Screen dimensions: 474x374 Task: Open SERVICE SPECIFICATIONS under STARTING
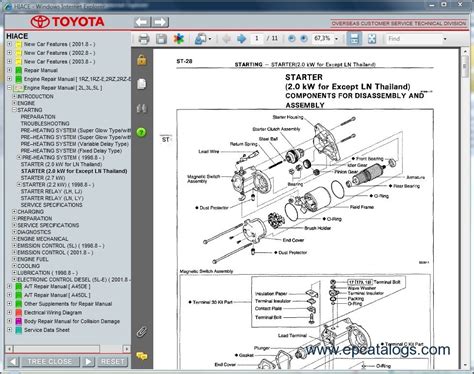pyautogui.click(x=51, y=205)
